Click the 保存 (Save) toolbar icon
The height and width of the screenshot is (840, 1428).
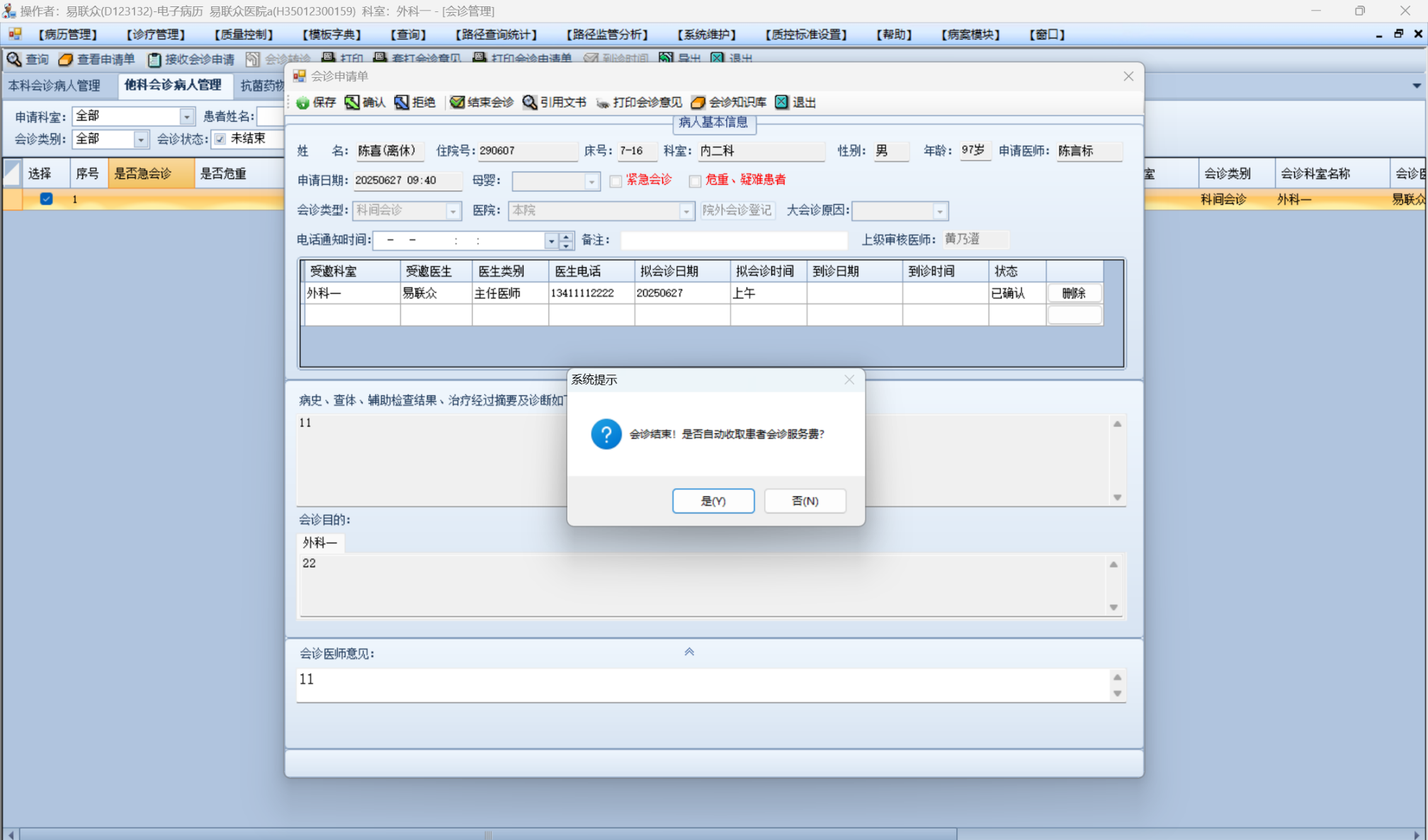coord(303,103)
